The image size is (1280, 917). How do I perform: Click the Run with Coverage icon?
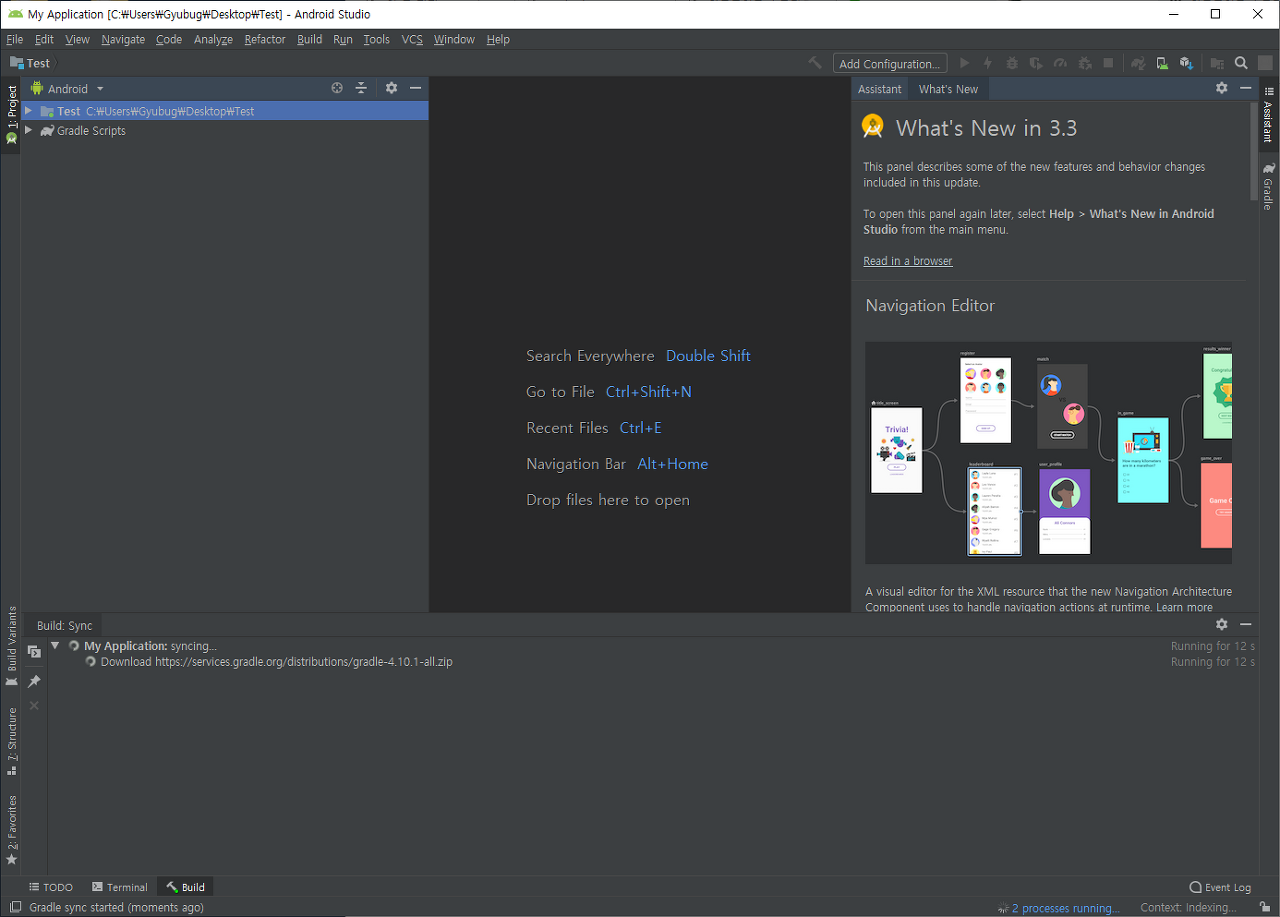[x=1036, y=63]
